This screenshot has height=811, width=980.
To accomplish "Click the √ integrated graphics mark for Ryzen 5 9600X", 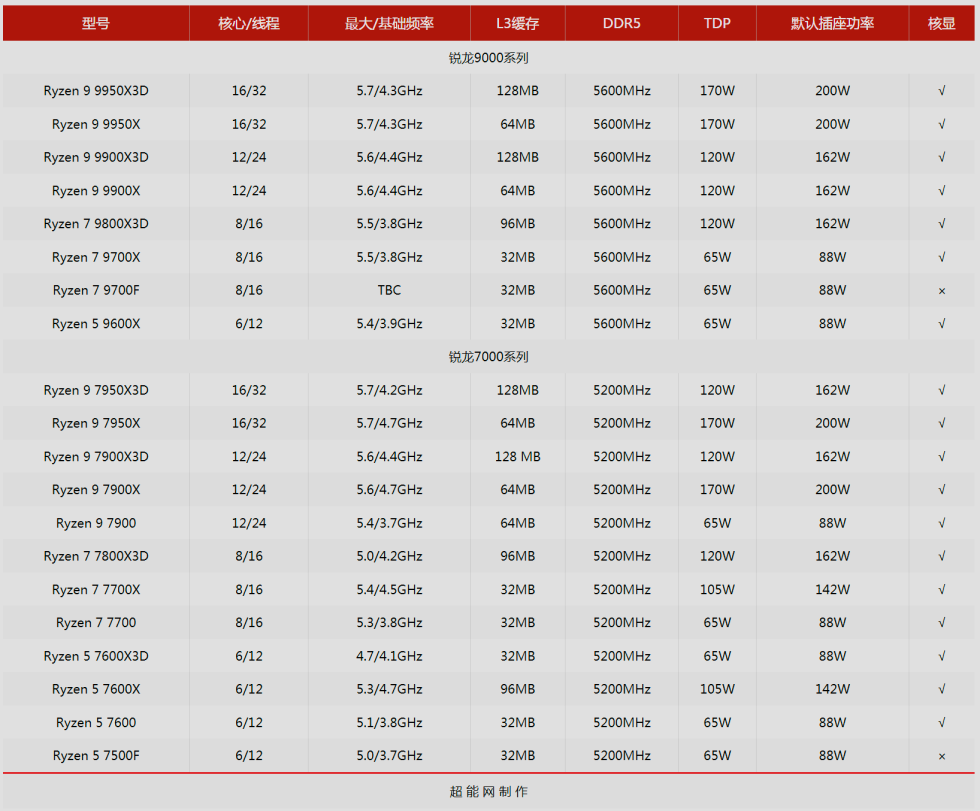I will pos(941,324).
